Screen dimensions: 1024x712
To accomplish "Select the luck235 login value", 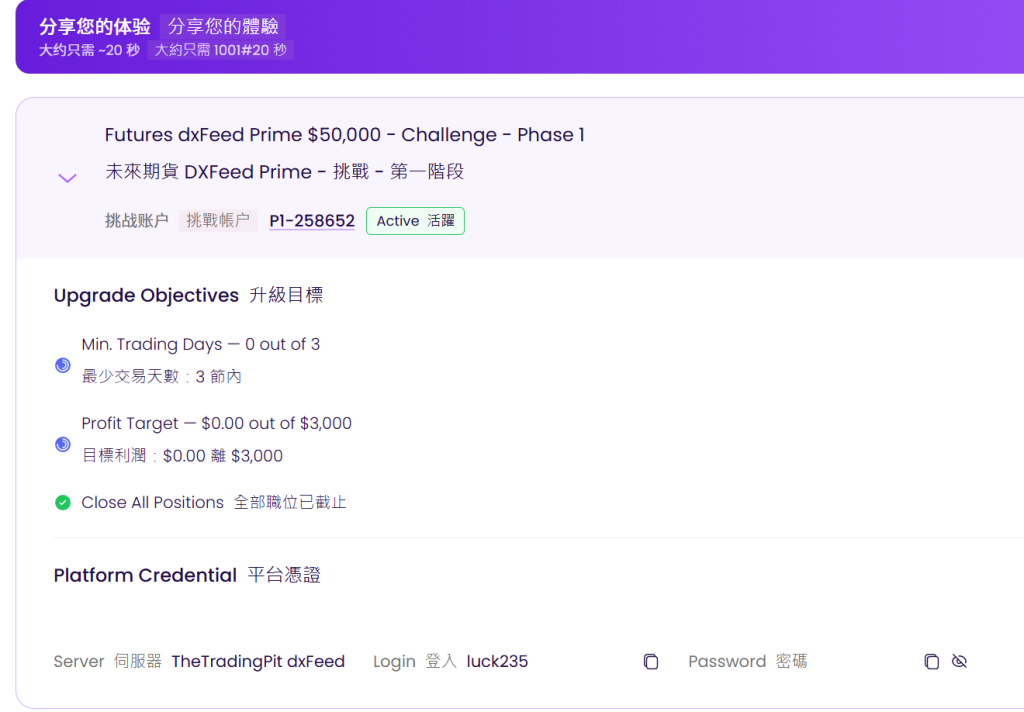I will (x=497, y=662).
